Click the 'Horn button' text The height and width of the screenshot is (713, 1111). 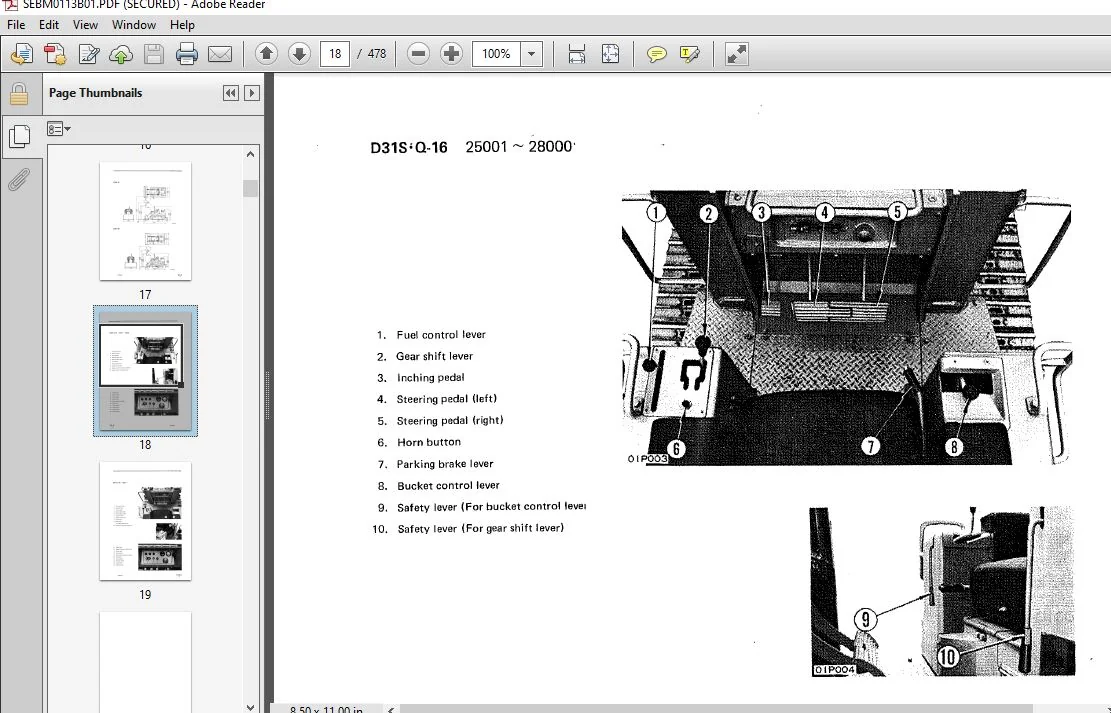[x=429, y=442]
